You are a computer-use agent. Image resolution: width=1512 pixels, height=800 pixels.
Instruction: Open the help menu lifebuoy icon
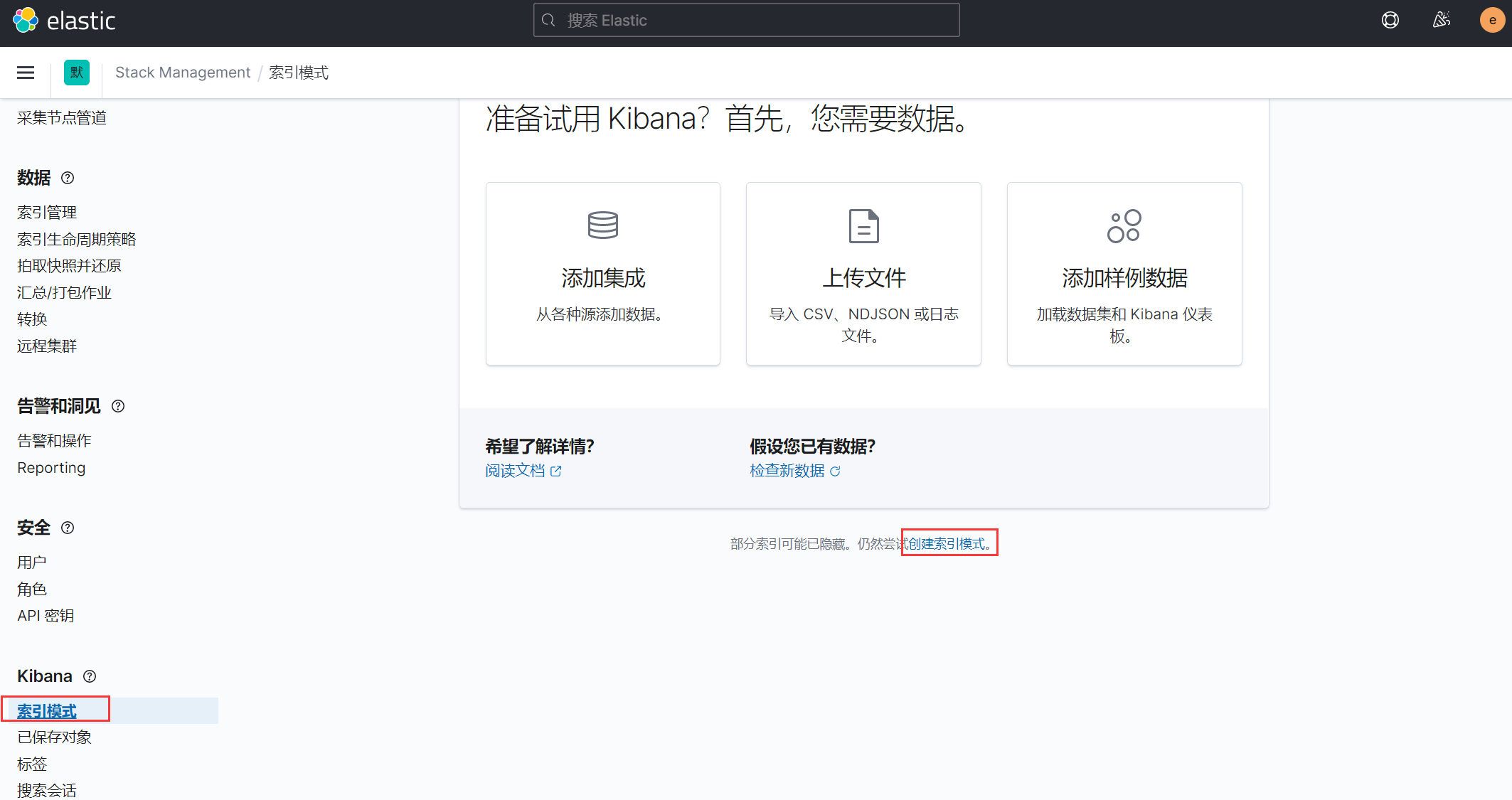(1390, 20)
